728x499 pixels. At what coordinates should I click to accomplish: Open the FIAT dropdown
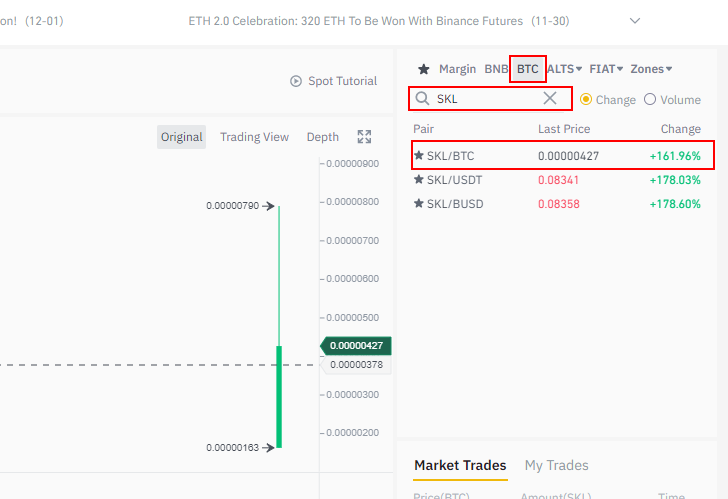[607, 69]
